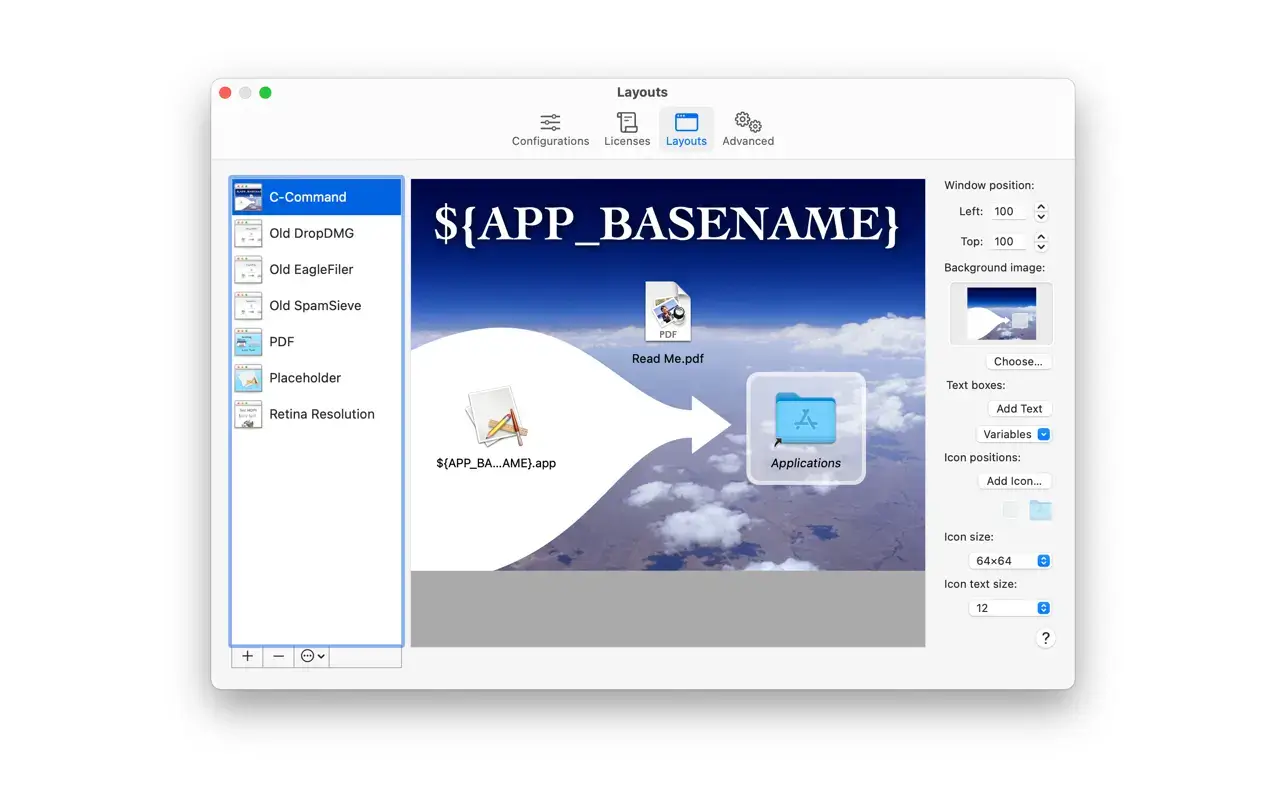Select the C-Command layout

coord(317,197)
